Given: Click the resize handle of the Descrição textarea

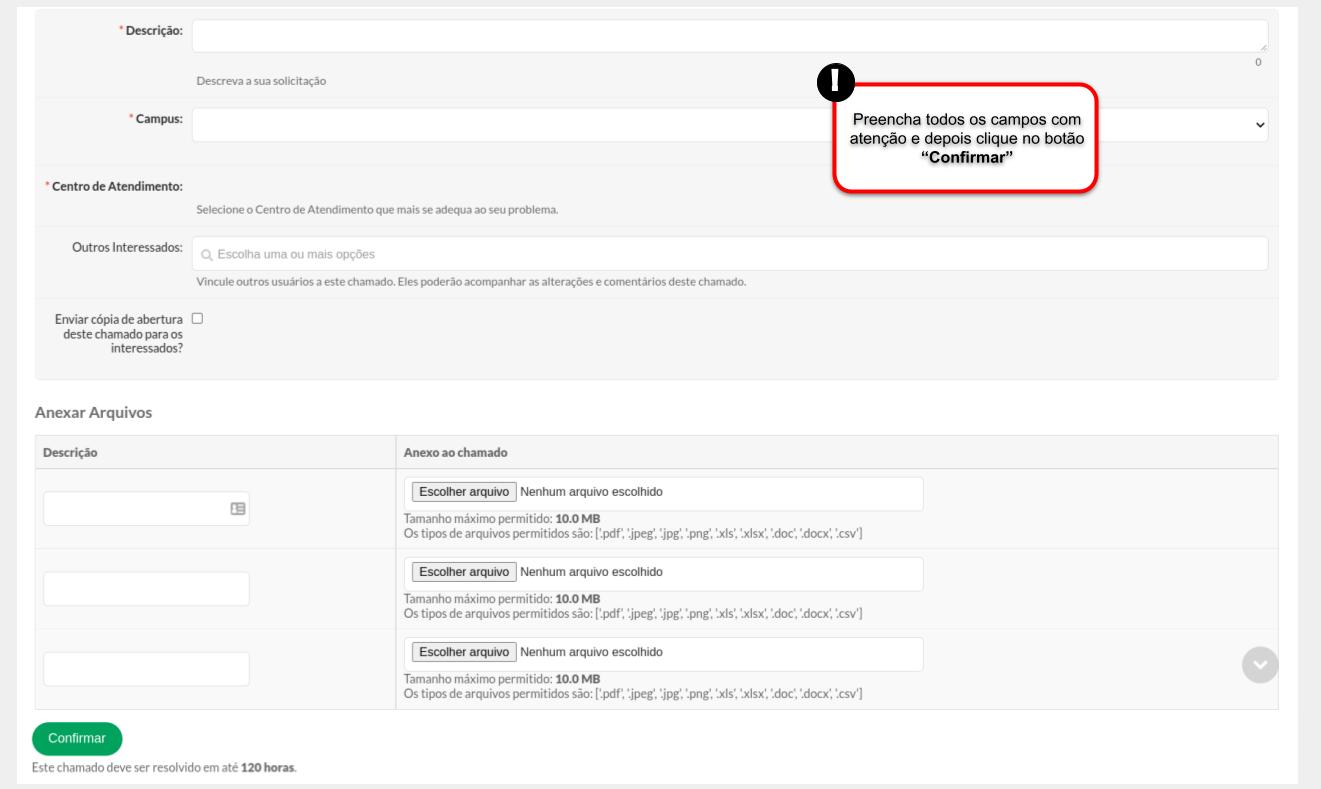Looking at the screenshot, I should [1263, 47].
